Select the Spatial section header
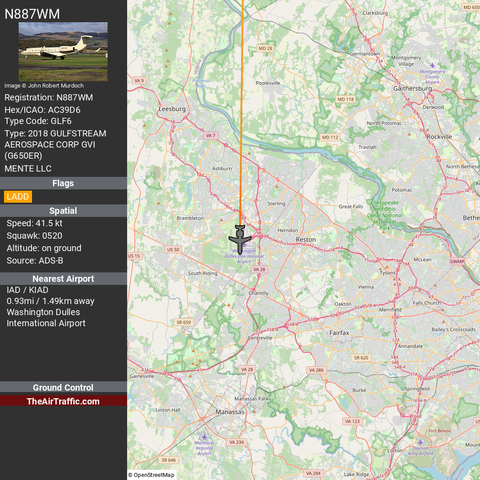 coord(63,211)
